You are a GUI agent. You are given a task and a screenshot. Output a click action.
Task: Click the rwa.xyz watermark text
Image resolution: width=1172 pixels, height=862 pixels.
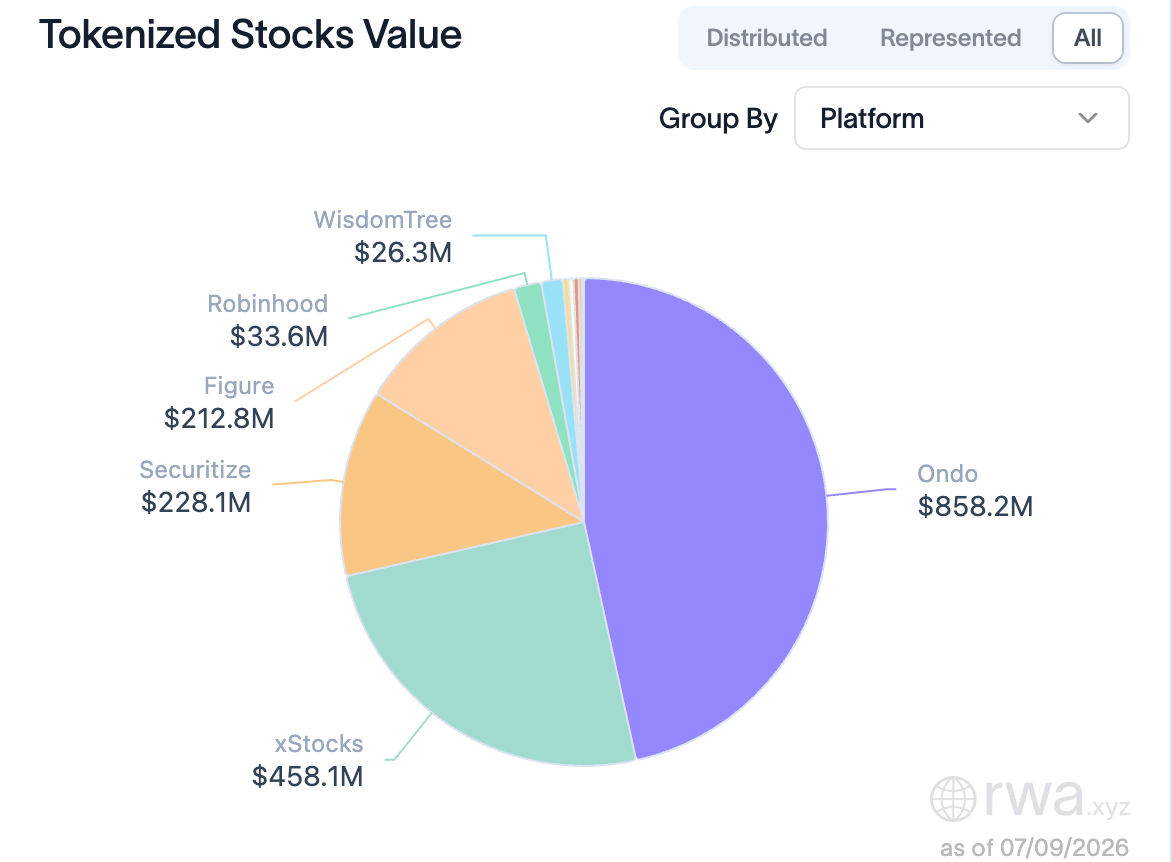(1057, 798)
